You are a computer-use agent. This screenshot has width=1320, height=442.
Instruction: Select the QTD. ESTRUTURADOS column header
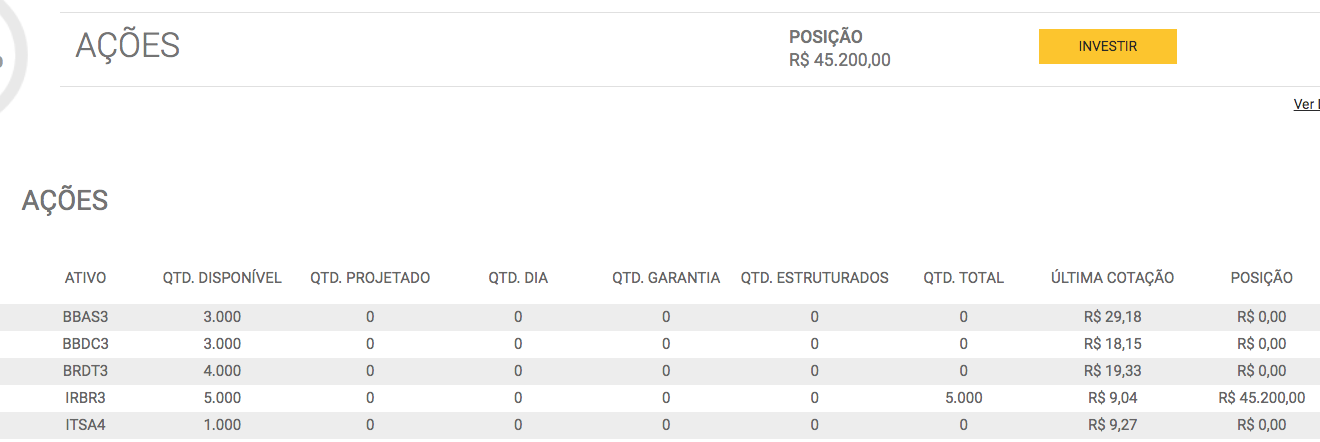[815, 278]
